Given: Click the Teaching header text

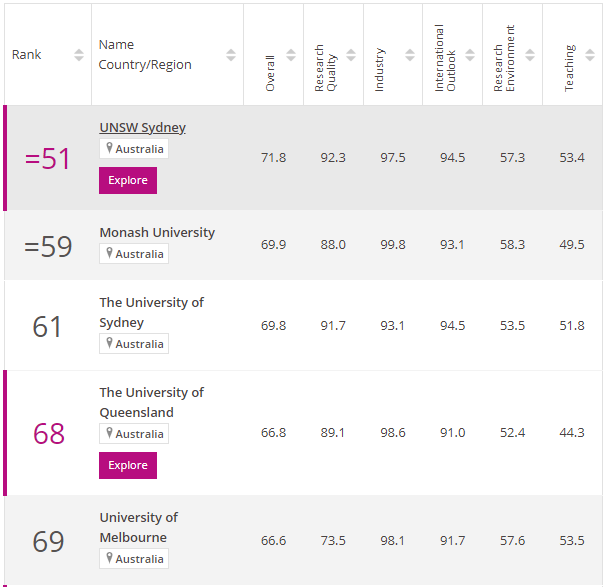Looking at the screenshot, I should click(569, 68).
